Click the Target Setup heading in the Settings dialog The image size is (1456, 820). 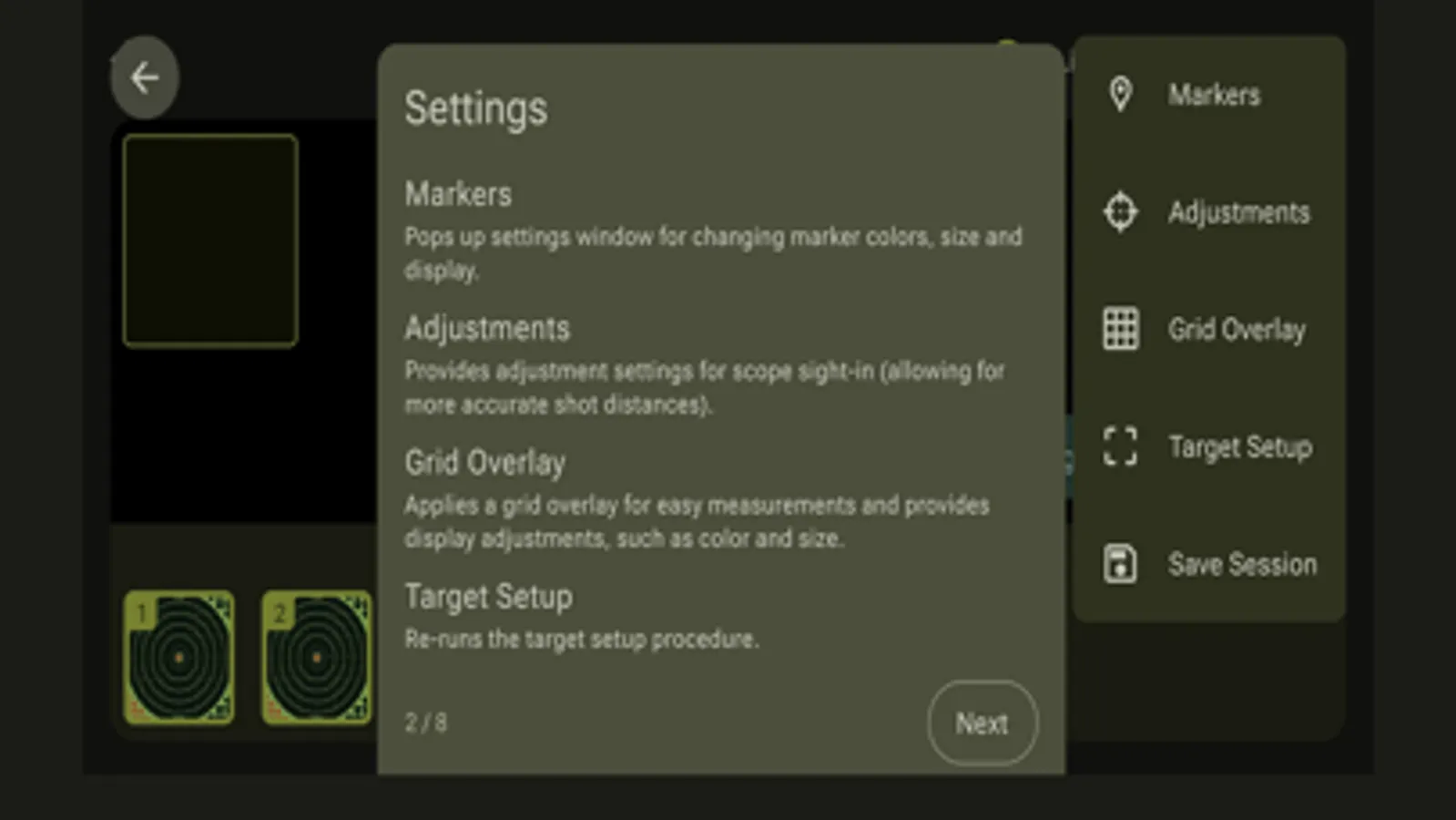coord(488,597)
